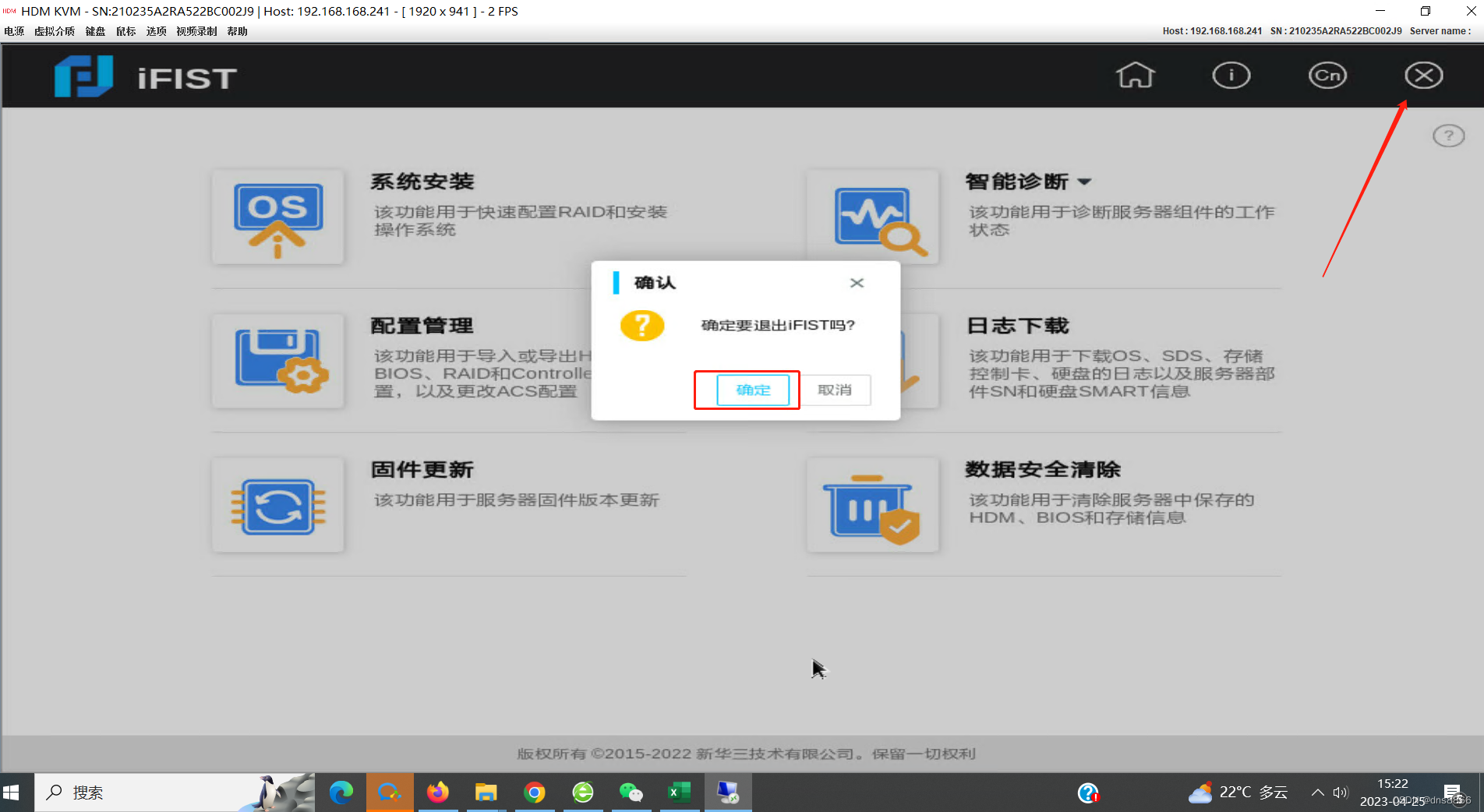Click the help tray icon with alert
Image resolution: width=1484 pixels, height=812 pixels.
pyautogui.click(x=1088, y=793)
